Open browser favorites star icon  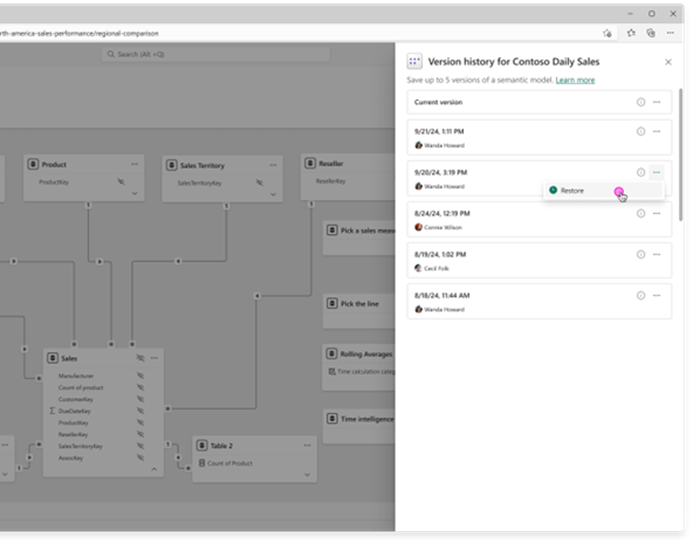click(x=607, y=33)
